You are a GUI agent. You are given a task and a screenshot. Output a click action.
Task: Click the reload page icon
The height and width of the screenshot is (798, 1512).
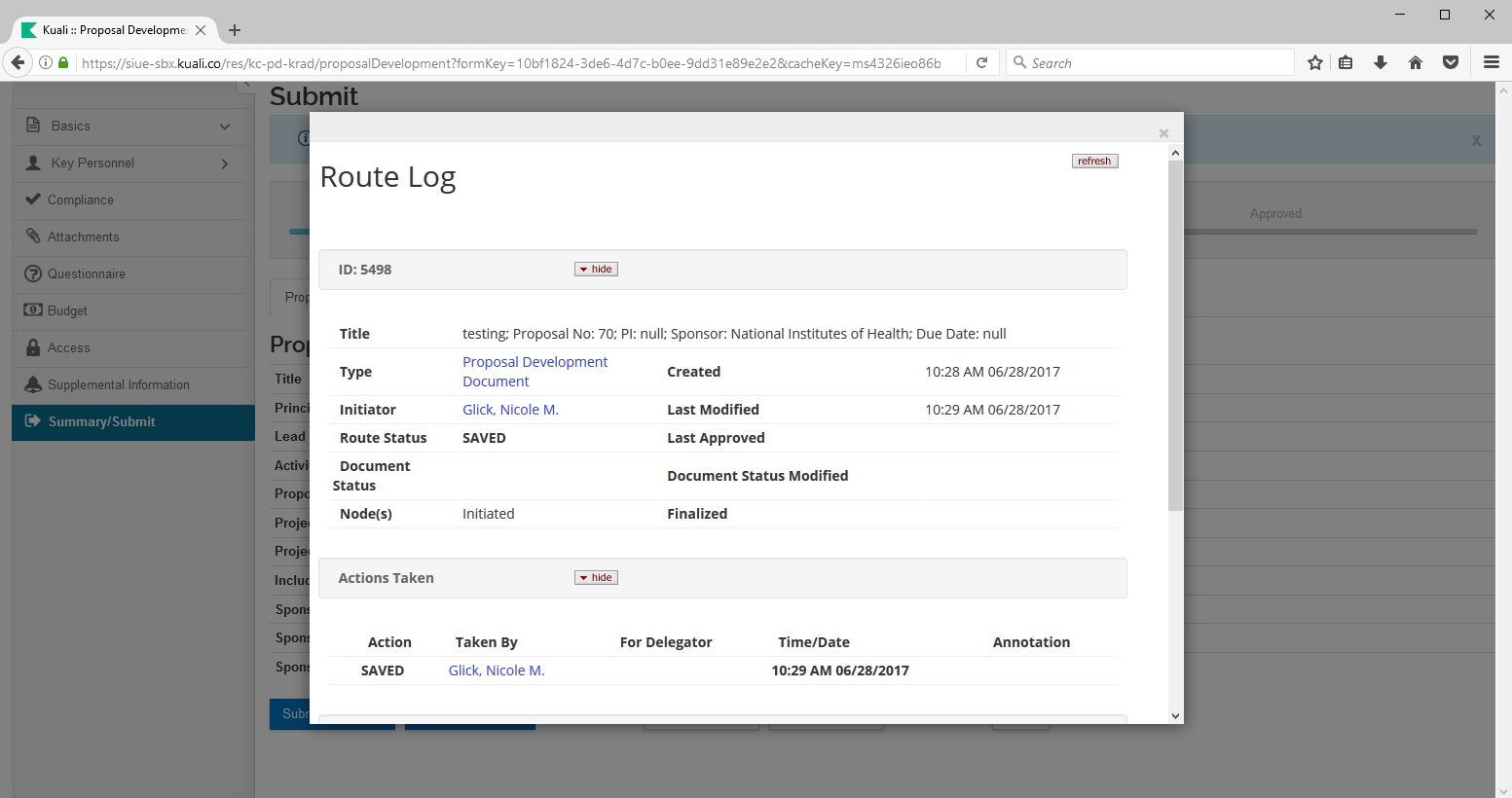pos(982,63)
